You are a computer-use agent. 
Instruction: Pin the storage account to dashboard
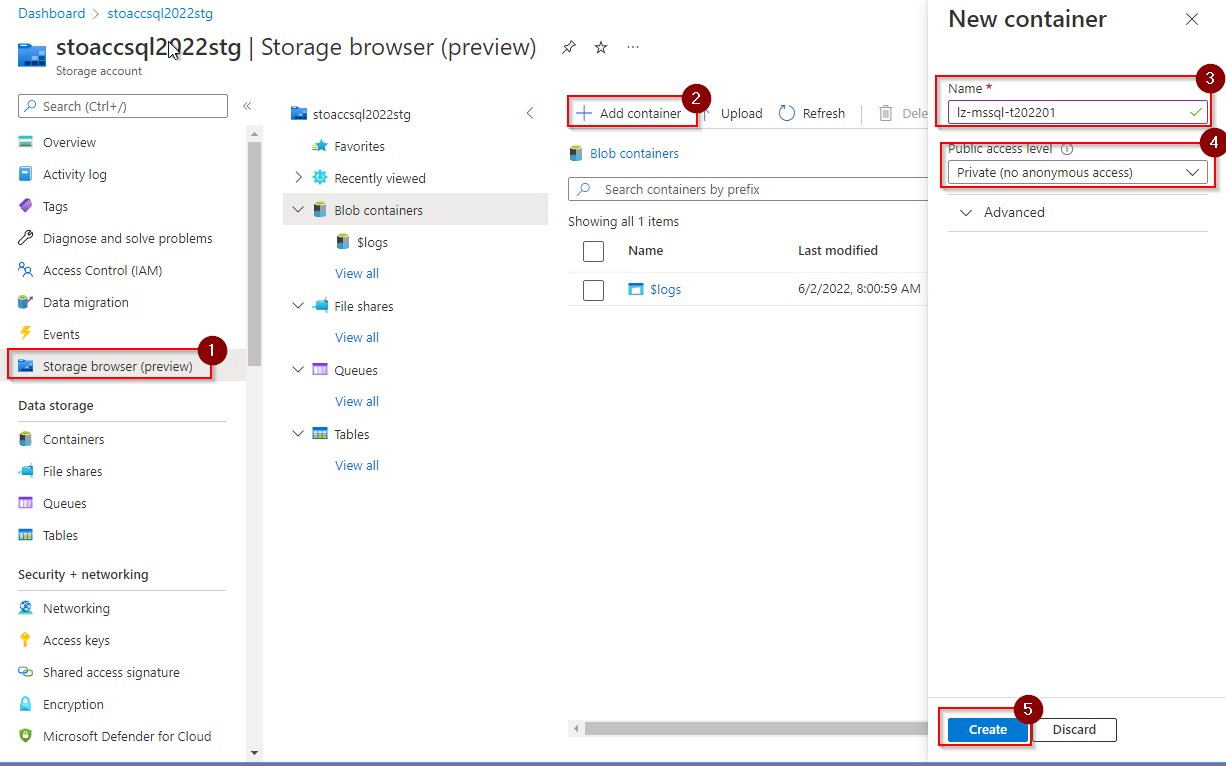pos(569,47)
